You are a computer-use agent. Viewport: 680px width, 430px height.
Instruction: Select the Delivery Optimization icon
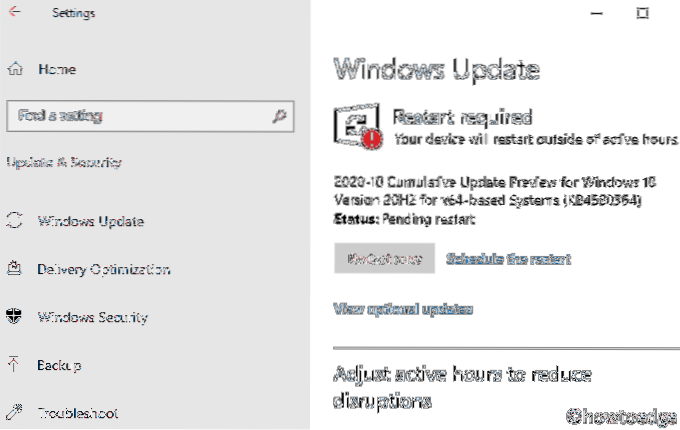pos(14,269)
